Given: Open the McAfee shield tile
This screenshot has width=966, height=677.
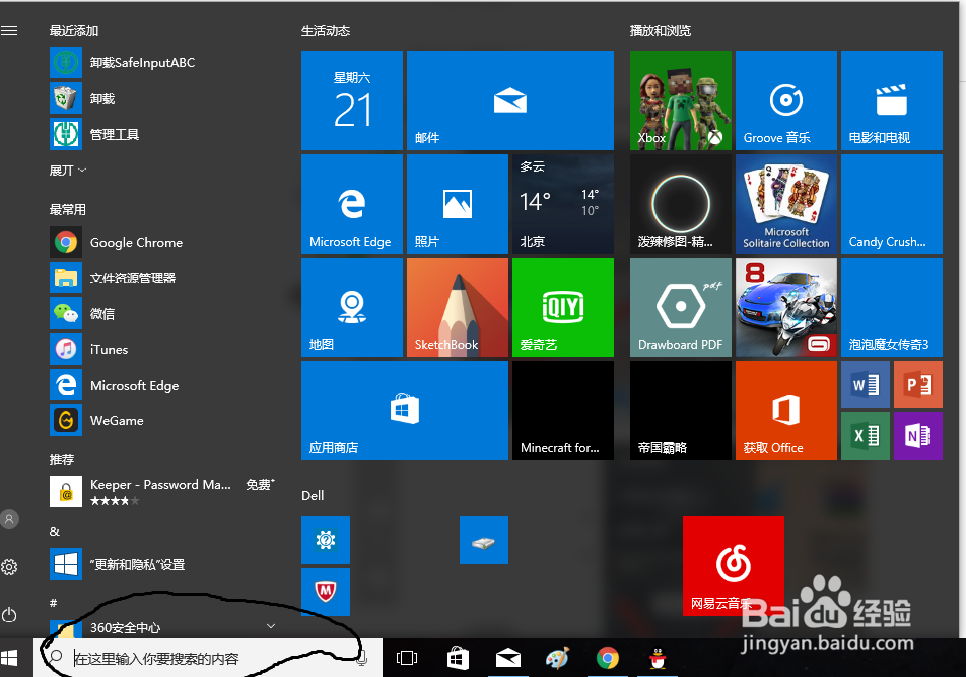Looking at the screenshot, I should pyautogui.click(x=325, y=592).
